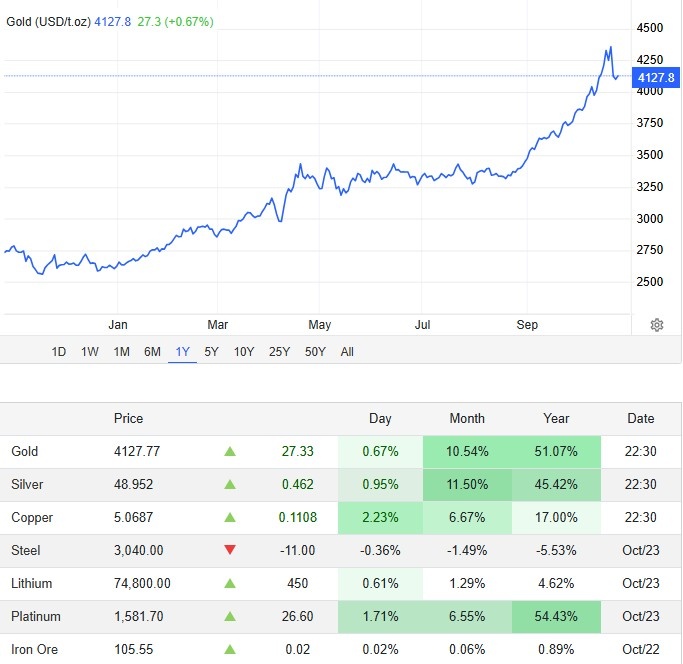
Task: Select the 1M time range
Action: click(x=122, y=352)
